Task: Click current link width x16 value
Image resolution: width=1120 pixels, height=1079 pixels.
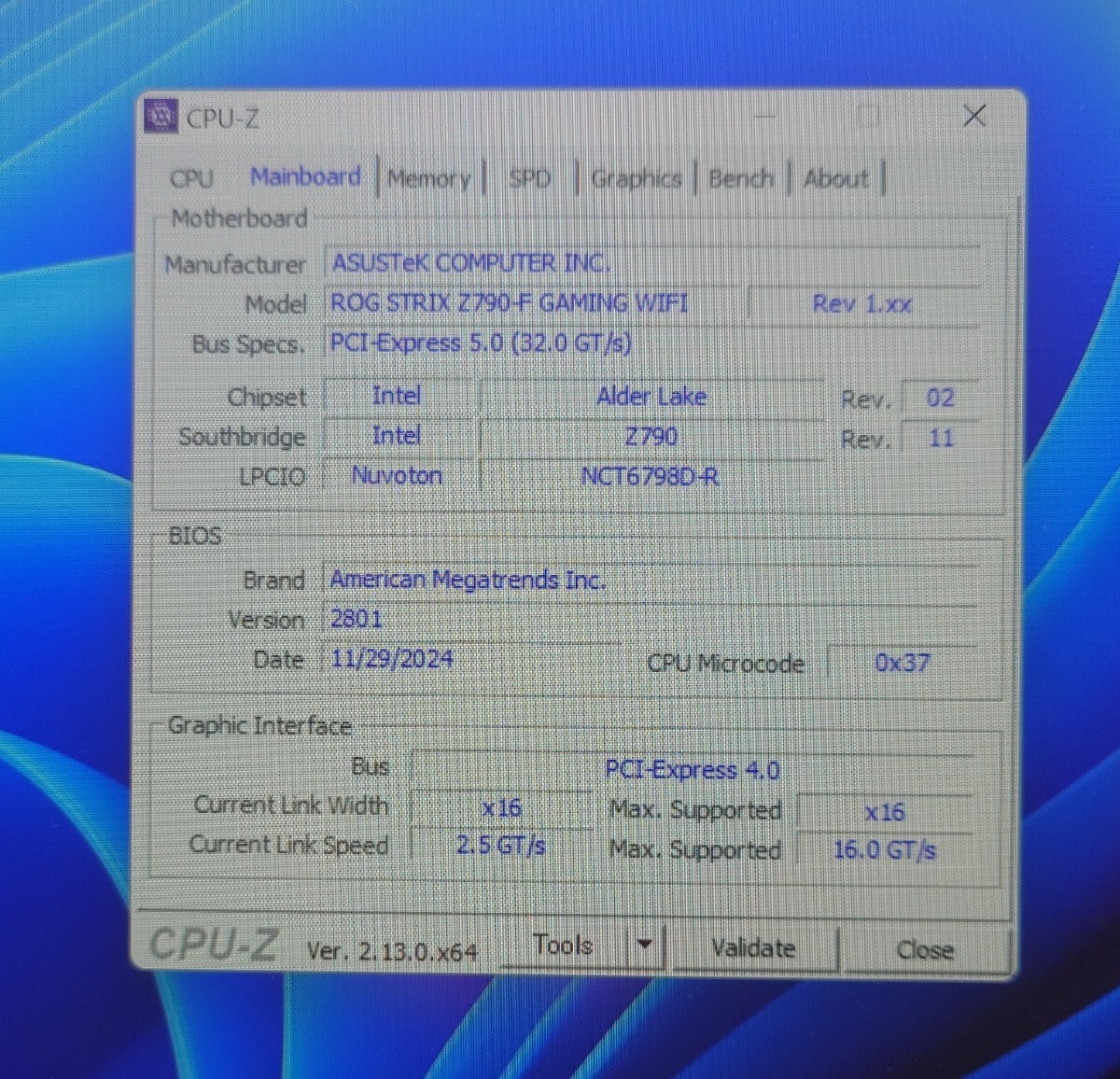Action: pos(501,808)
